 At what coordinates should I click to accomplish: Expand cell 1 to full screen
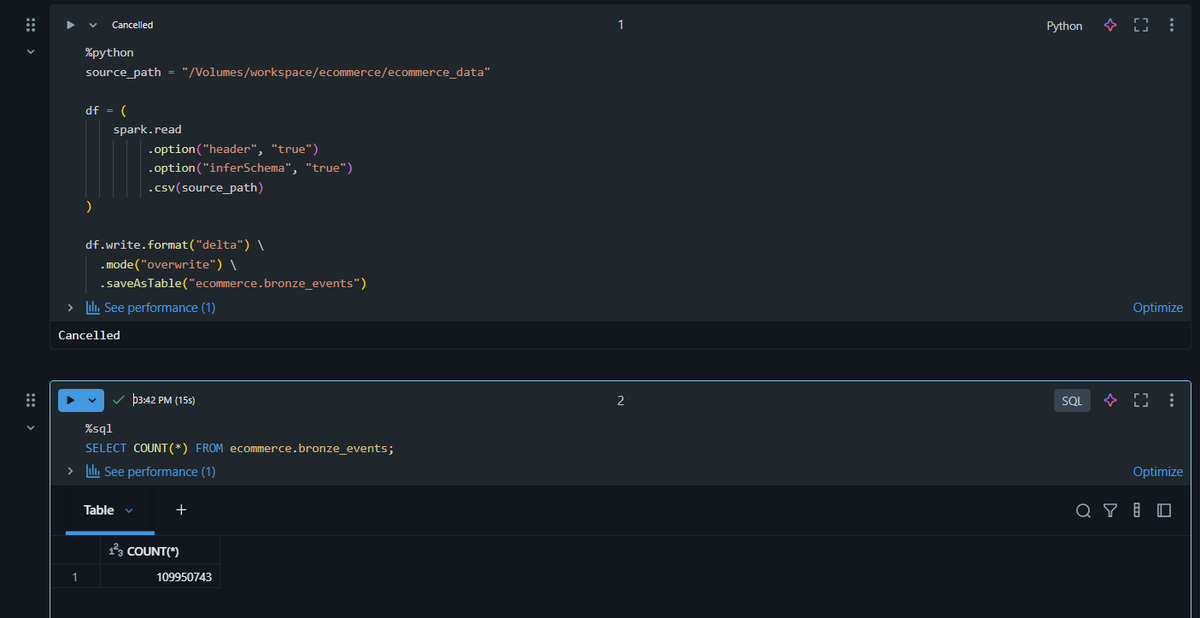click(1140, 25)
